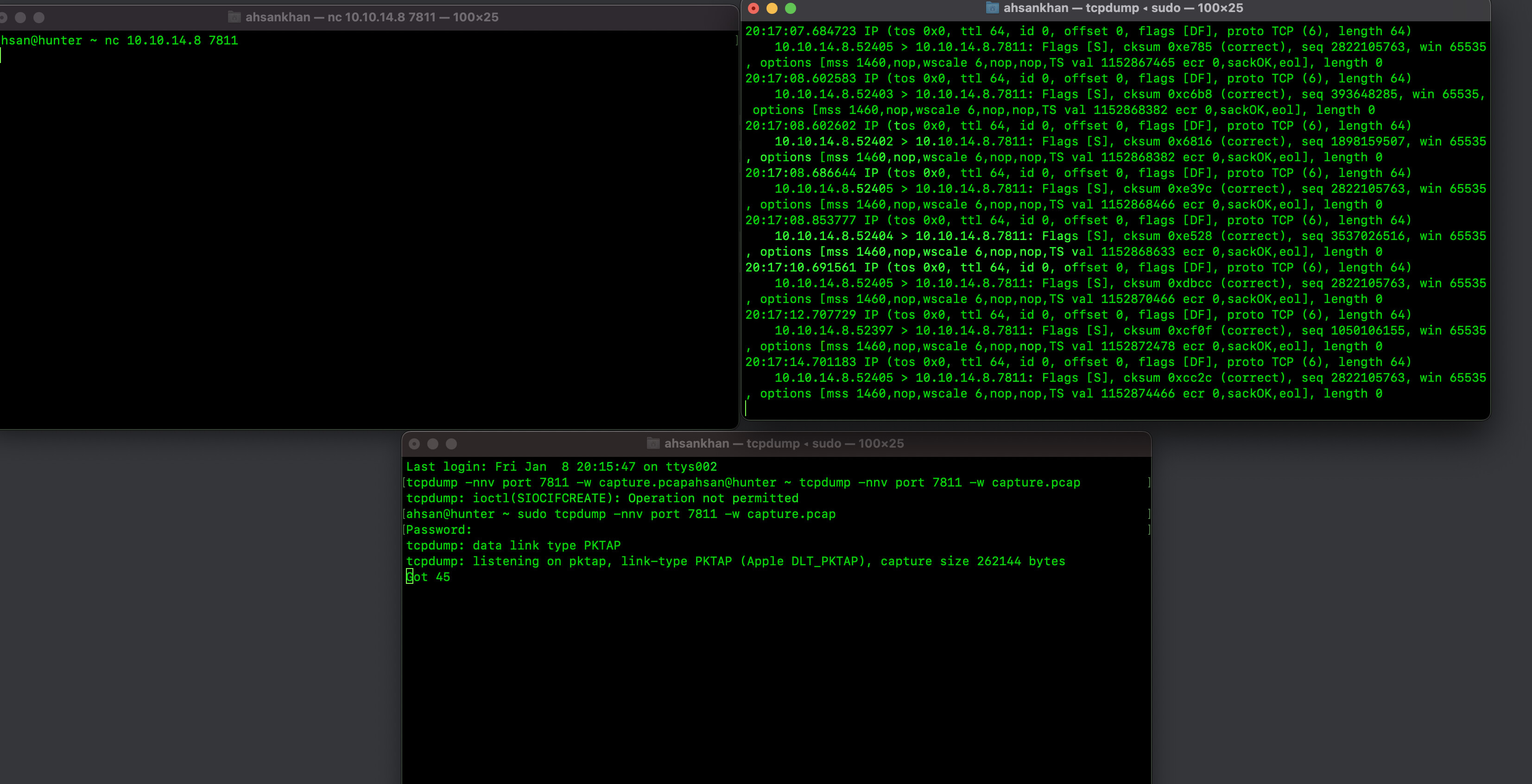Minimize the bottom tcpdump window
The height and width of the screenshot is (784, 1532).
pos(433,444)
